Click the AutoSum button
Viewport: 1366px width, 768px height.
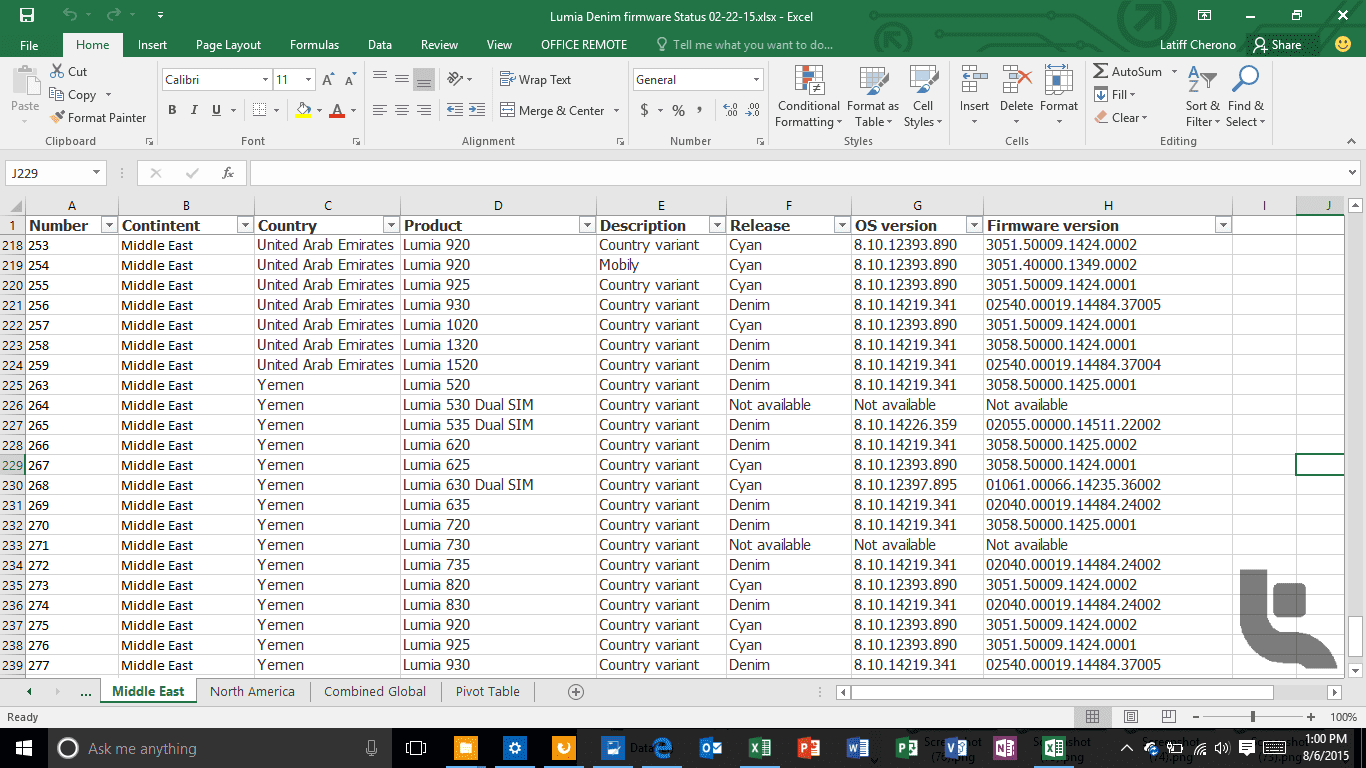[1128, 72]
